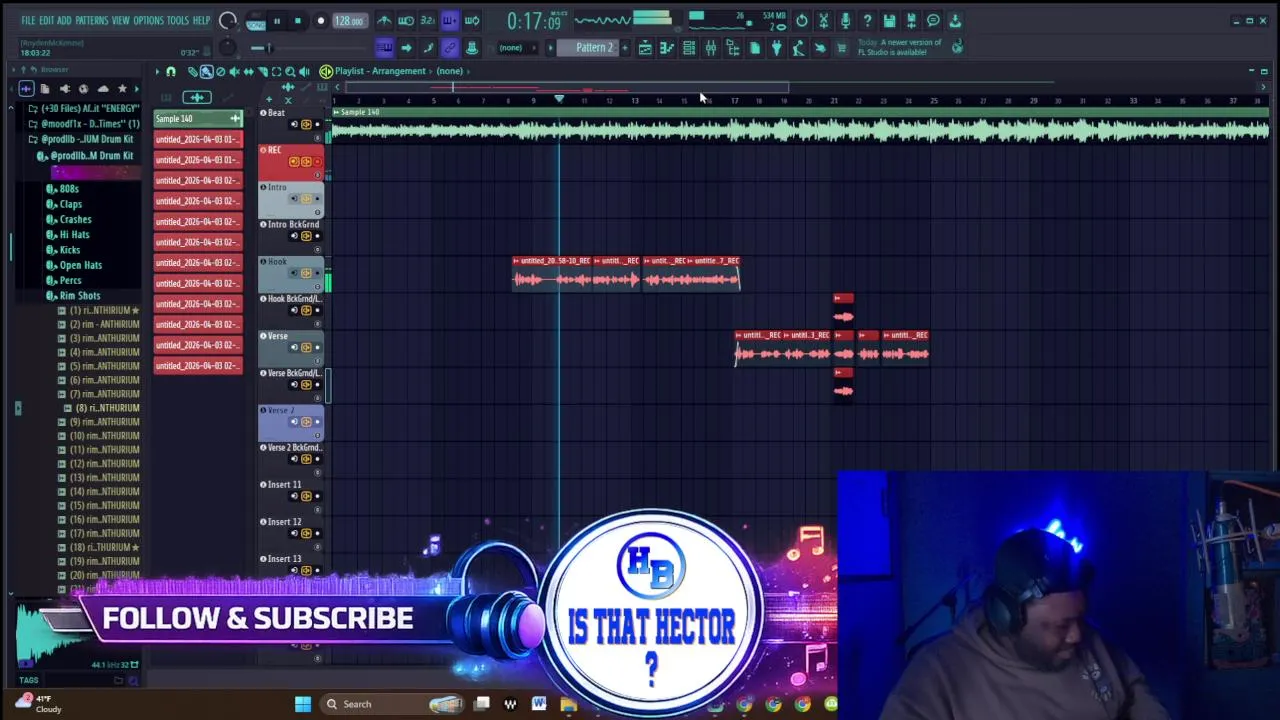Click the playhead marker on timeline ruler

coord(559,99)
